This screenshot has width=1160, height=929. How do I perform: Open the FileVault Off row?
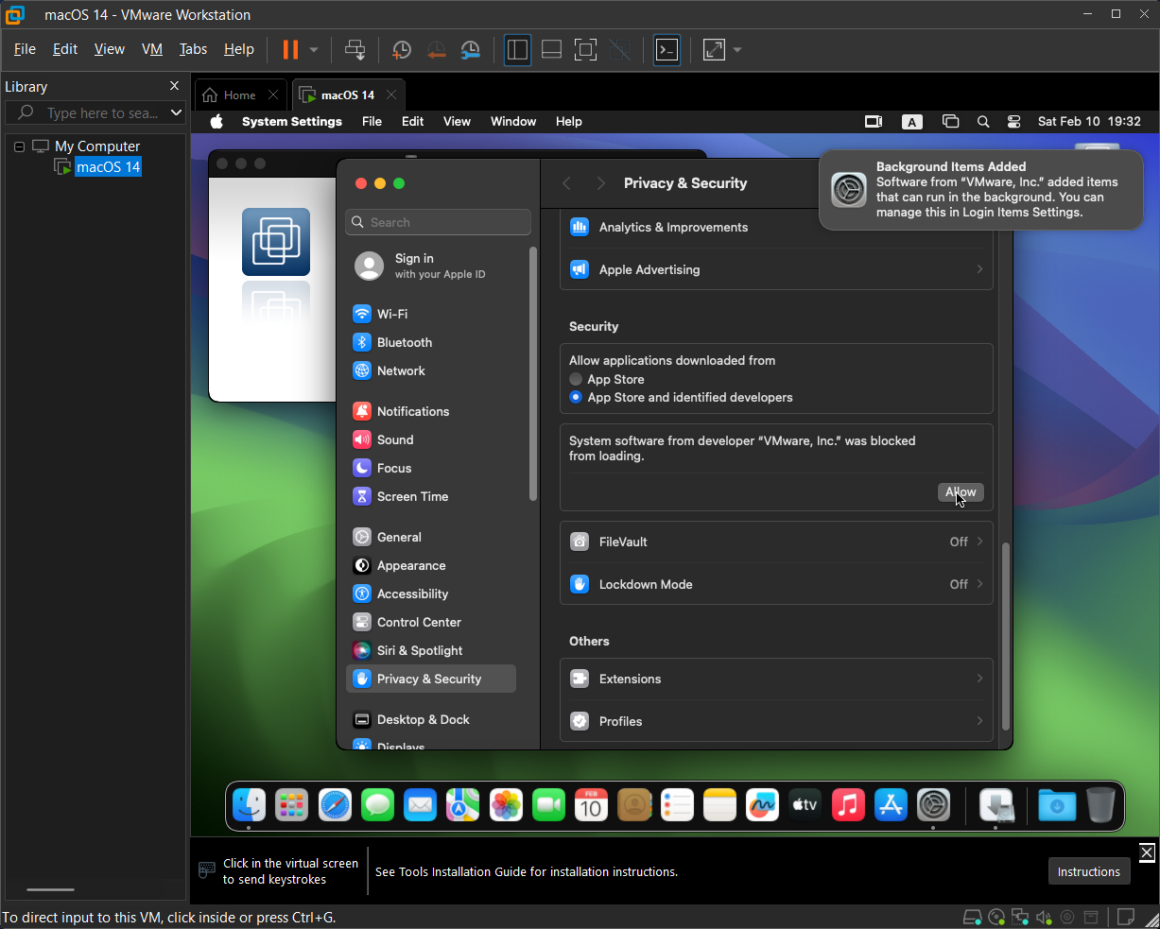pyautogui.click(x=776, y=541)
